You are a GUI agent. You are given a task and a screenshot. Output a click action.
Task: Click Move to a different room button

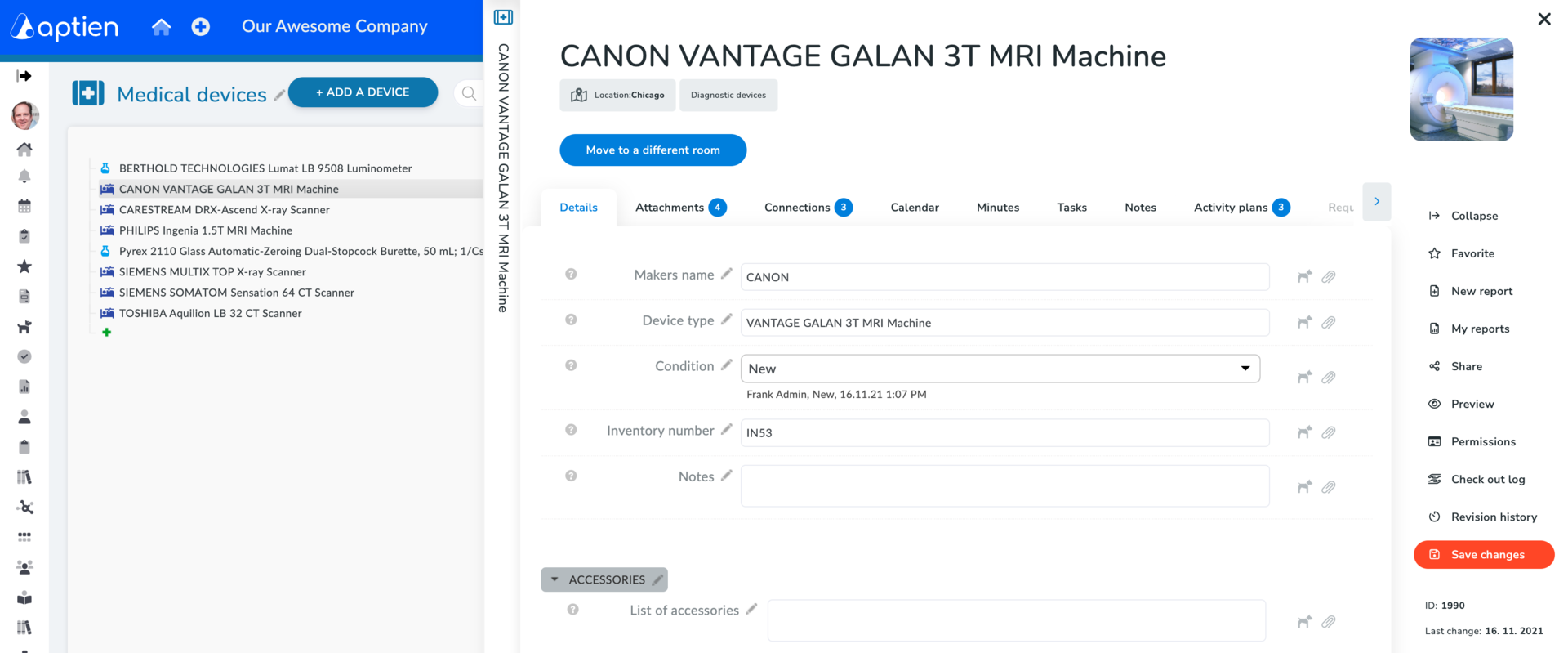tap(653, 150)
